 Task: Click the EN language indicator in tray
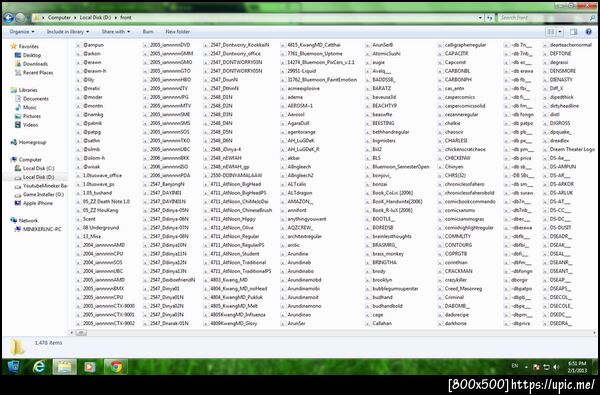pyautogui.click(x=515, y=366)
